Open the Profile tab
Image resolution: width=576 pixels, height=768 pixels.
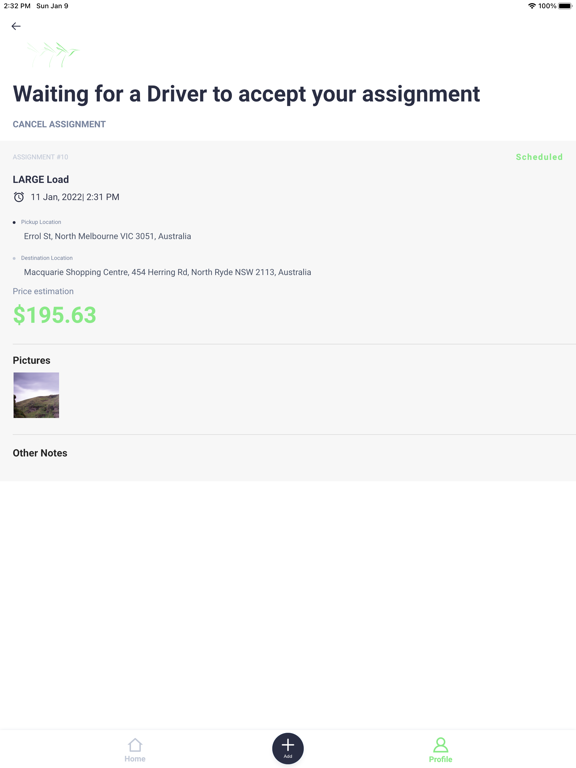[x=440, y=750]
